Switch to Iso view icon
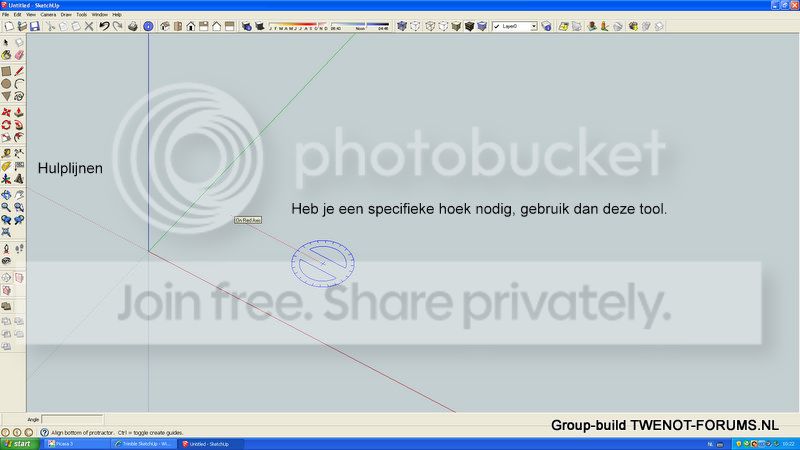The height and width of the screenshot is (450, 800). (165, 26)
